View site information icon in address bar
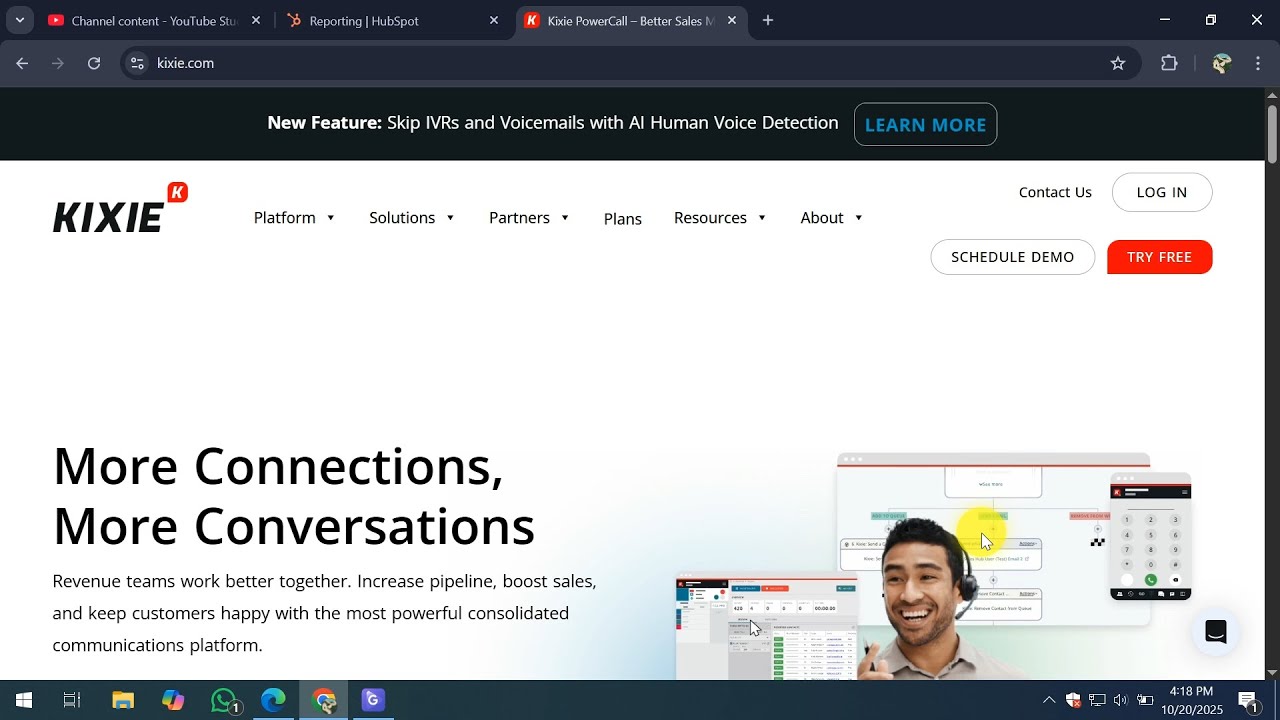1280x720 pixels. [x=137, y=63]
